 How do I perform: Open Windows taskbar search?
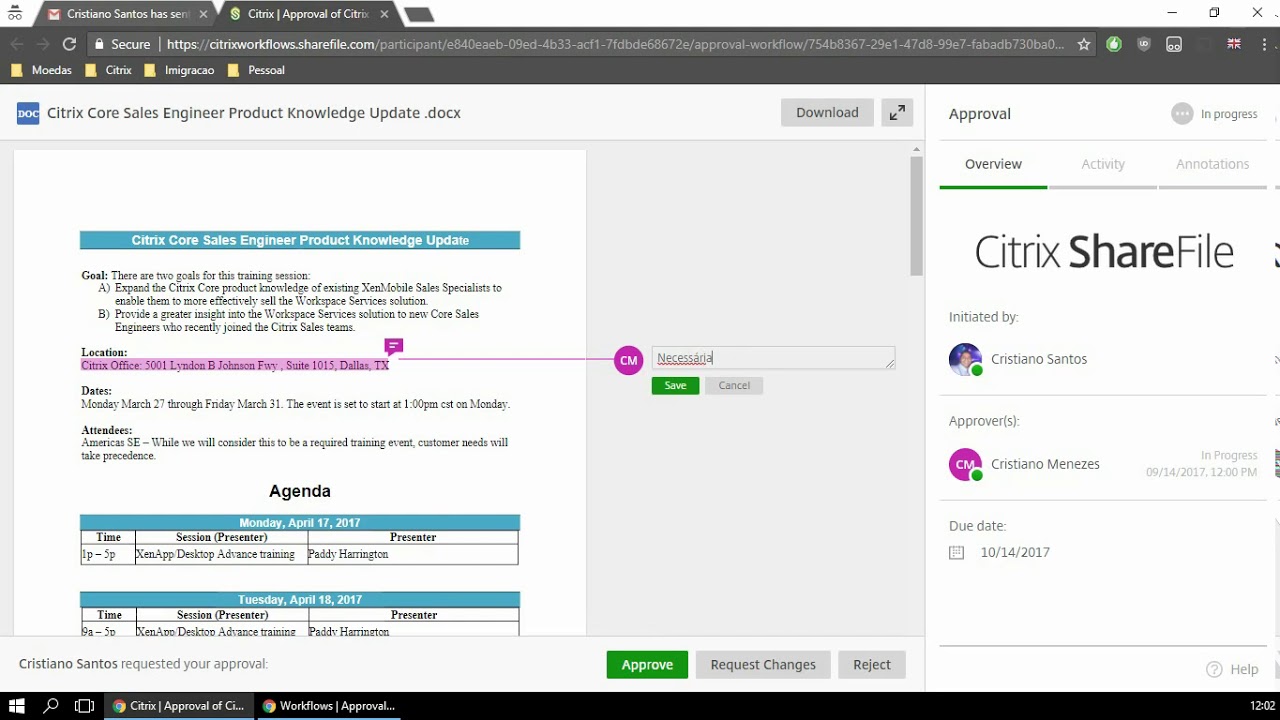[x=51, y=706]
